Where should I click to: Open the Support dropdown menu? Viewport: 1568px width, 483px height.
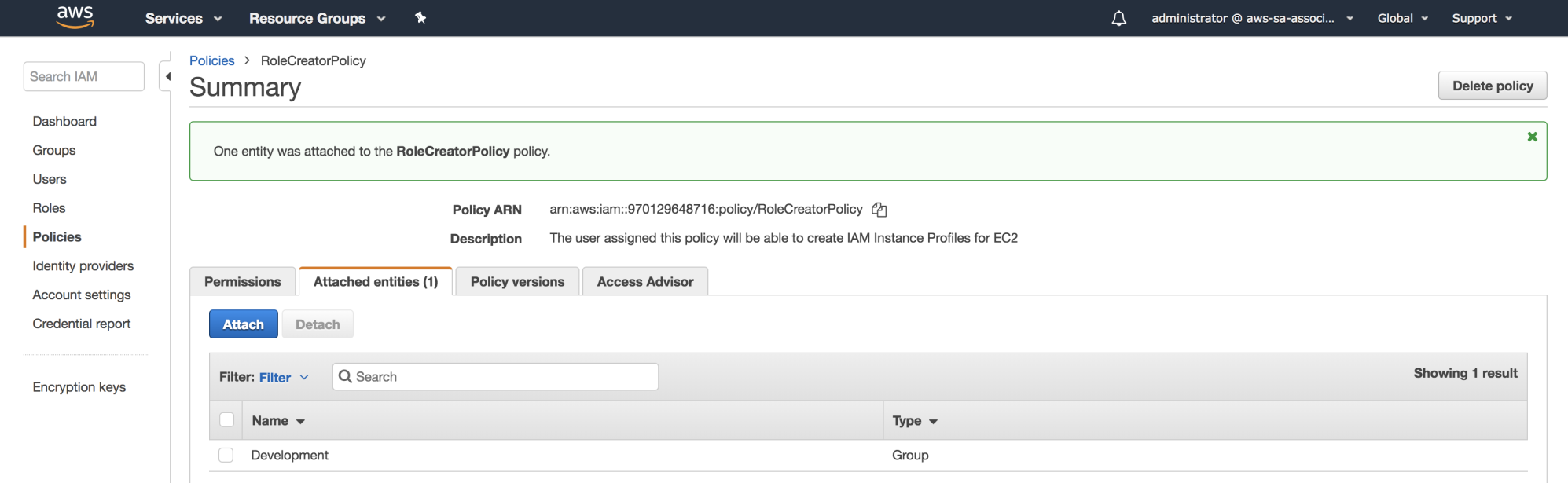[1482, 18]
